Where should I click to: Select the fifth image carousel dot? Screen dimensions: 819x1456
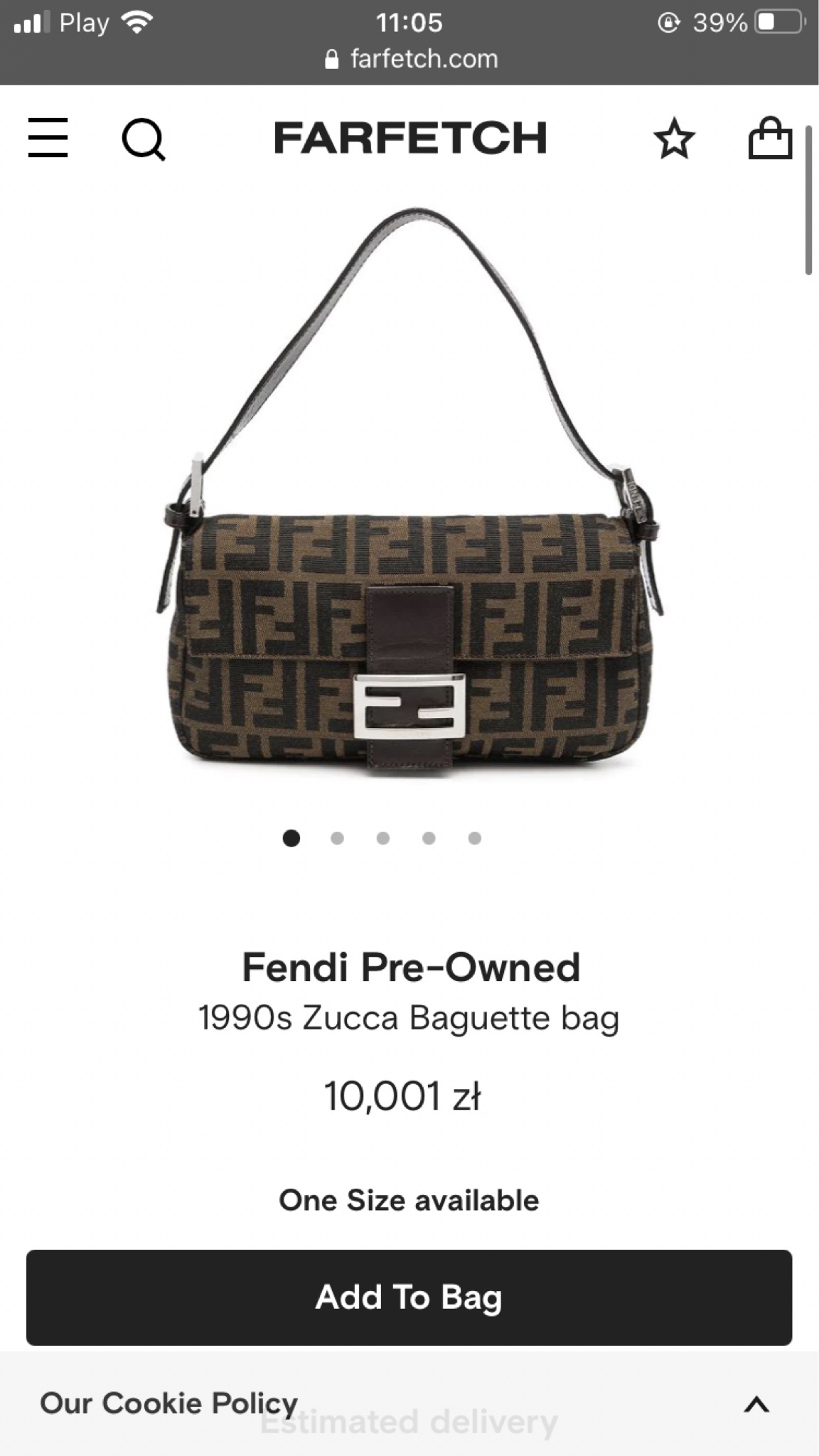tap(475, 838)
